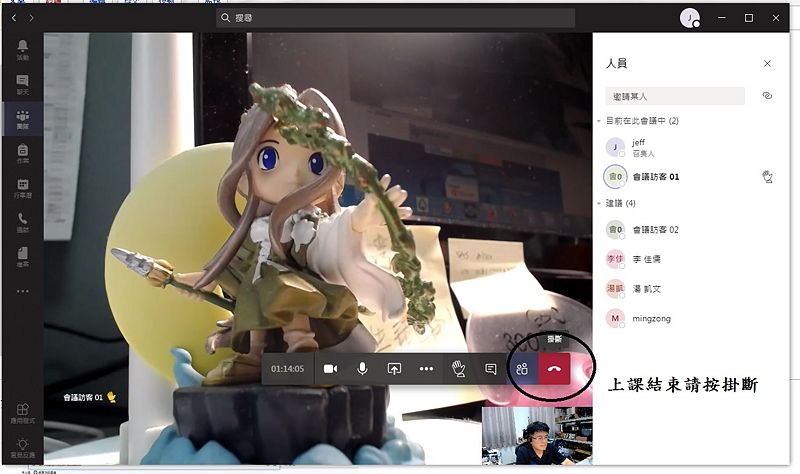This screenshot has height=474, width=800.
Task: Click the invite someone input field
Action: point(675,96)
